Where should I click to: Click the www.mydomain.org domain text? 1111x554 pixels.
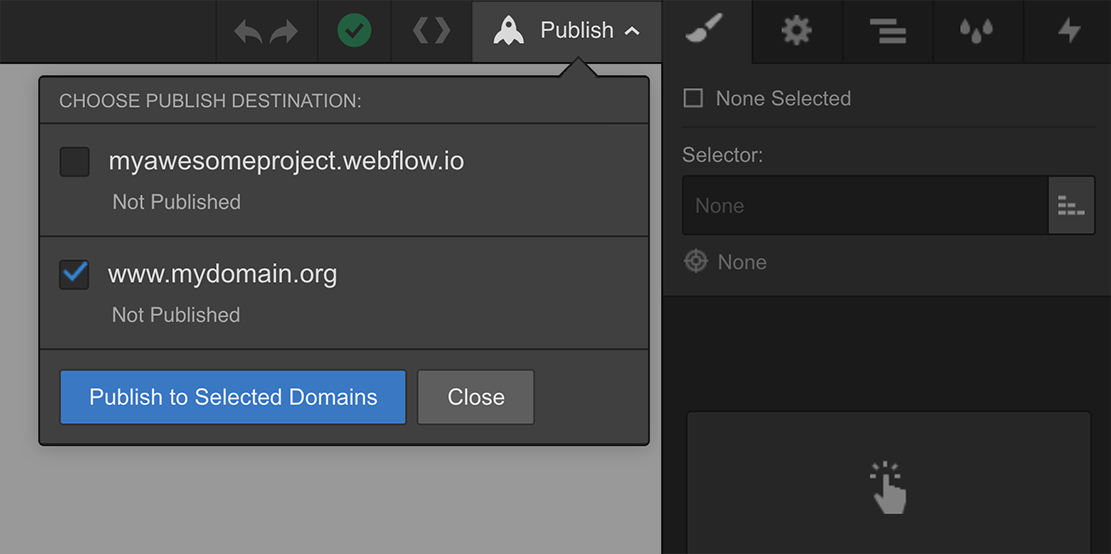tap(222, 273)
